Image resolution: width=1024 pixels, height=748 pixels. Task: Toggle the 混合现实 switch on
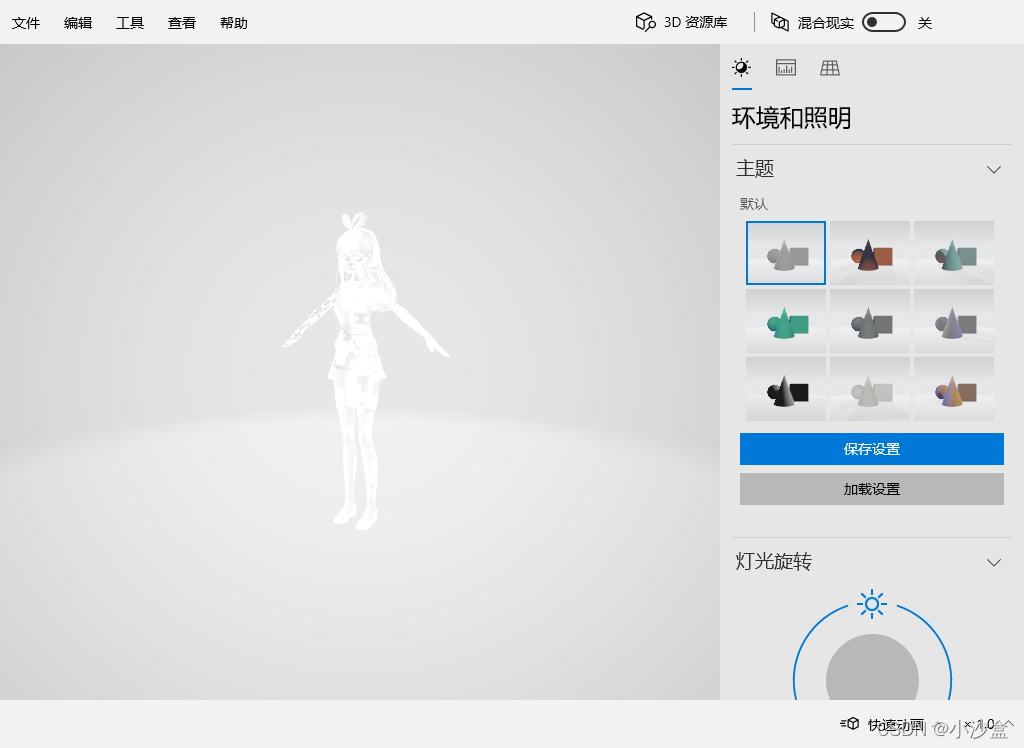[x=884, y=22]
